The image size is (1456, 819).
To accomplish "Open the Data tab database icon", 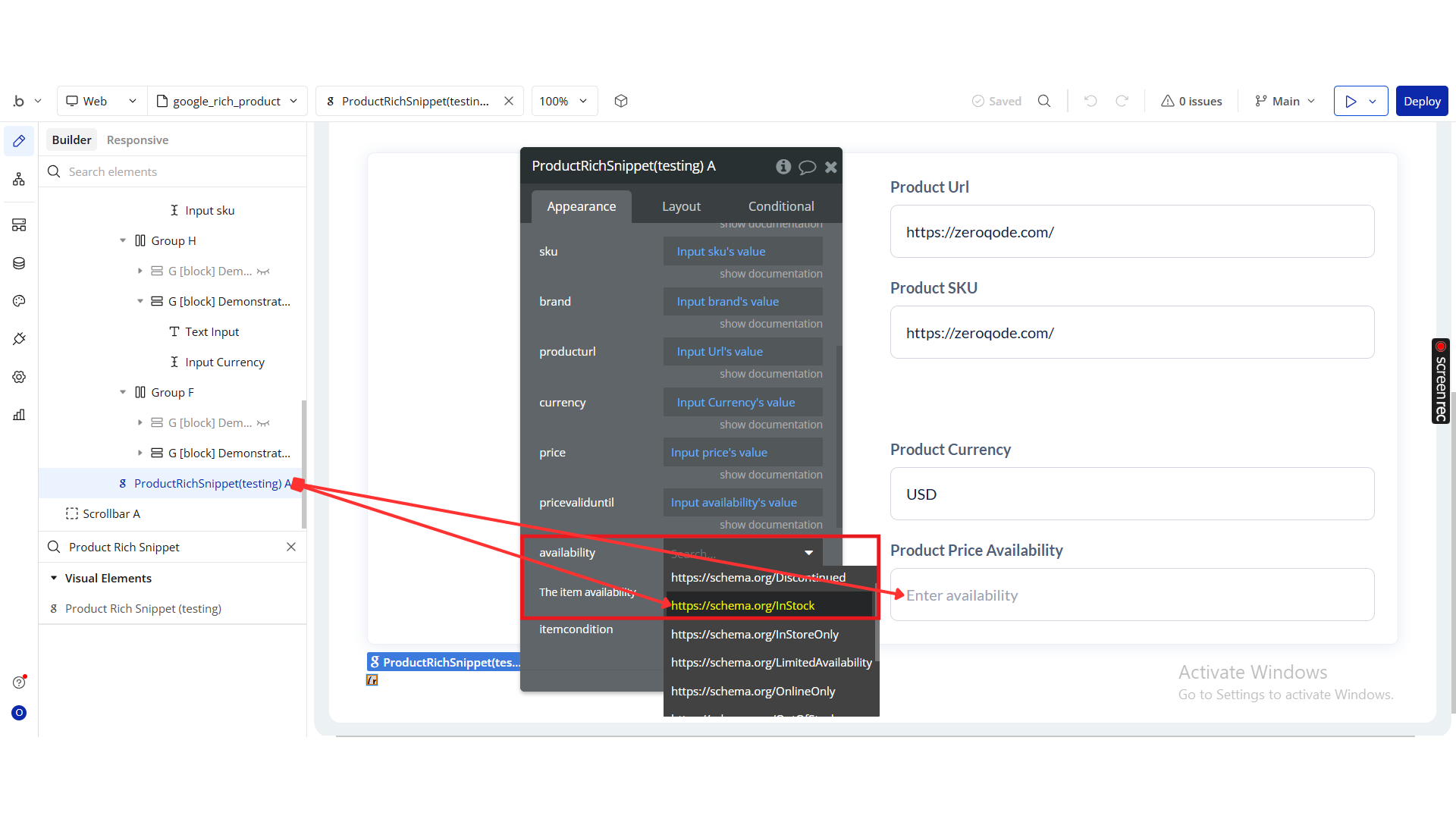I will click(x=19, y=263).
